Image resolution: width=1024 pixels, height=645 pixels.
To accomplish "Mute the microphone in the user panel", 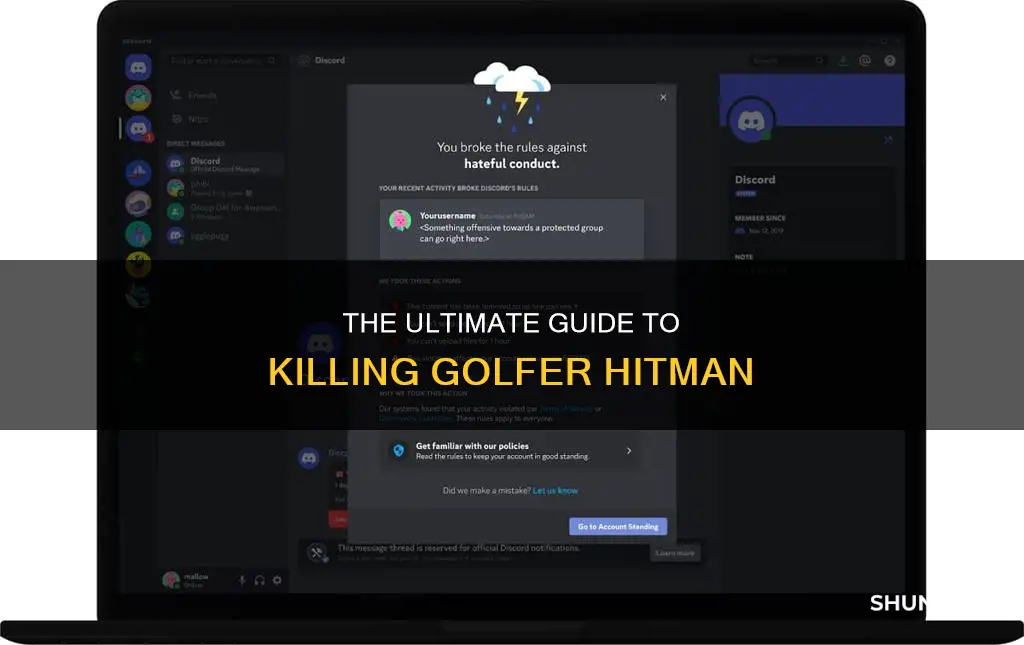I will point(242,580).
